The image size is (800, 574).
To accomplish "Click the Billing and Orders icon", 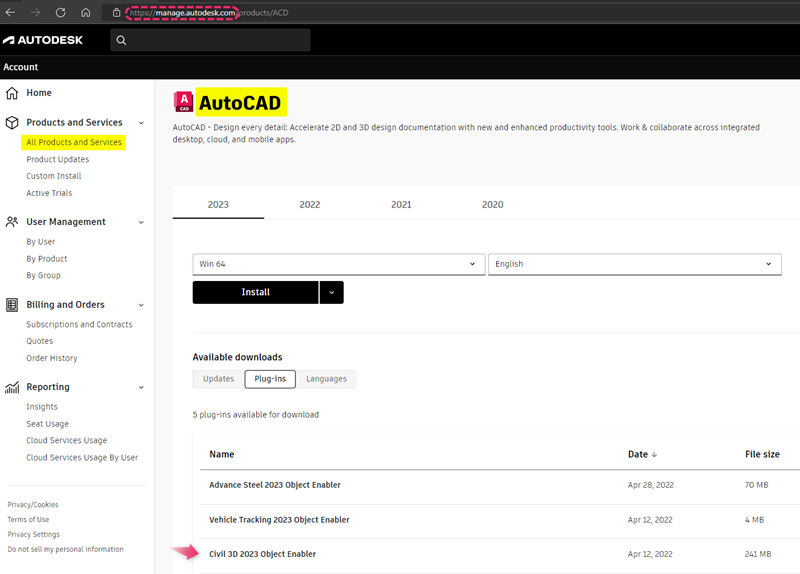I will 12,305.
